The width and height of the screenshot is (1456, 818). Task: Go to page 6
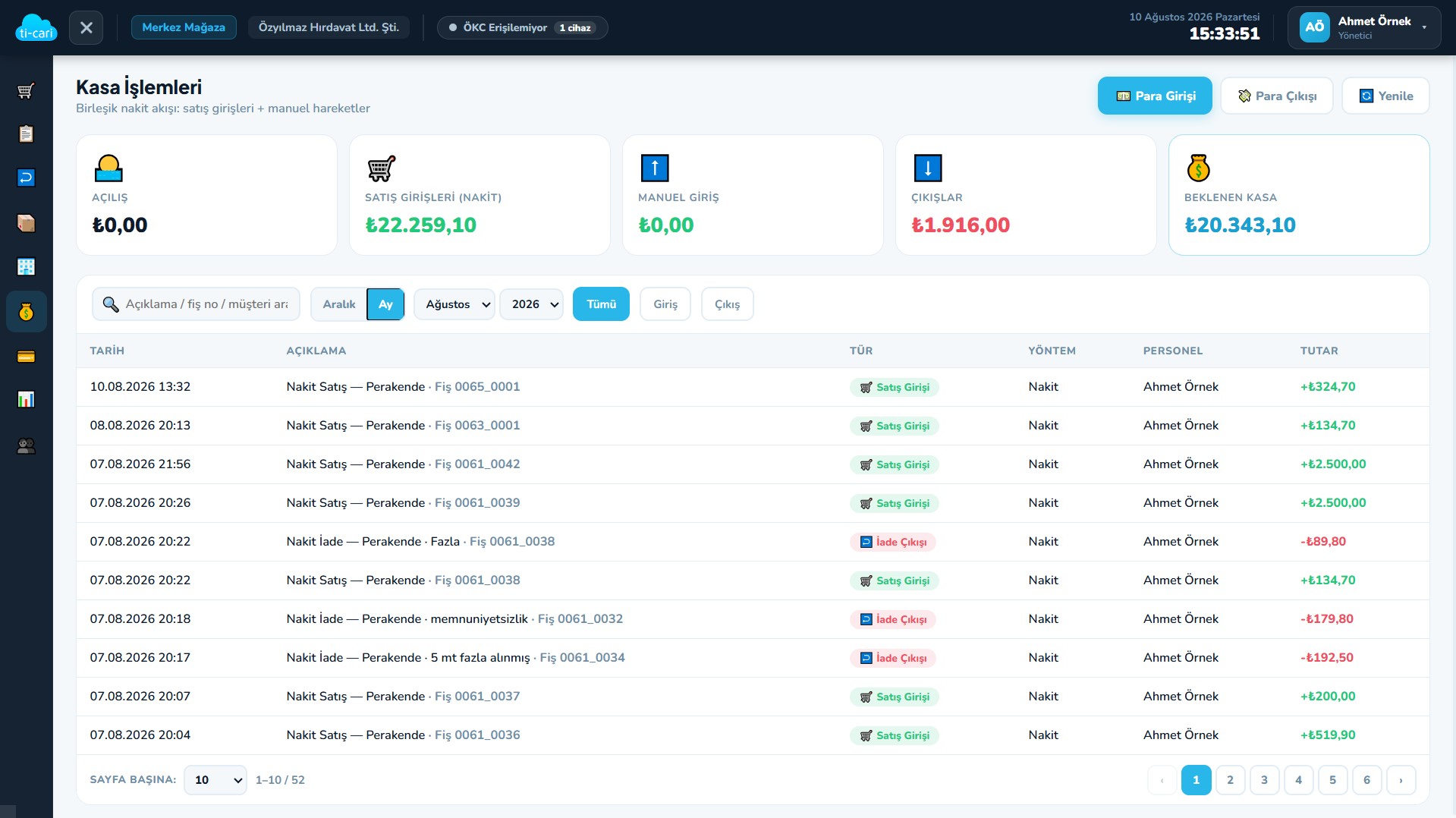[x=1366, y=780]
